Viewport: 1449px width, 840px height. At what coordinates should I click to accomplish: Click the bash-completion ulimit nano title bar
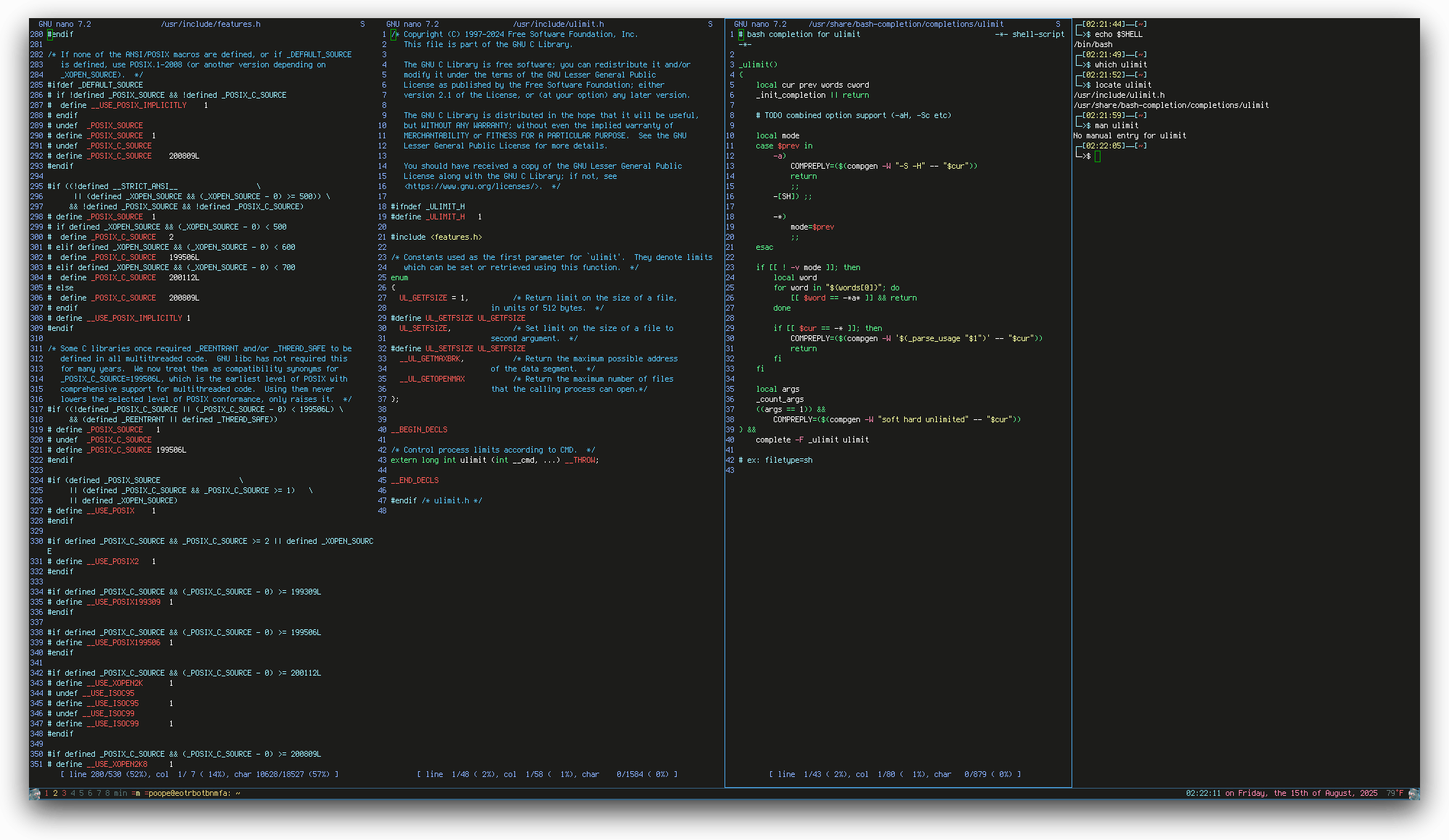tap(906, 24)
